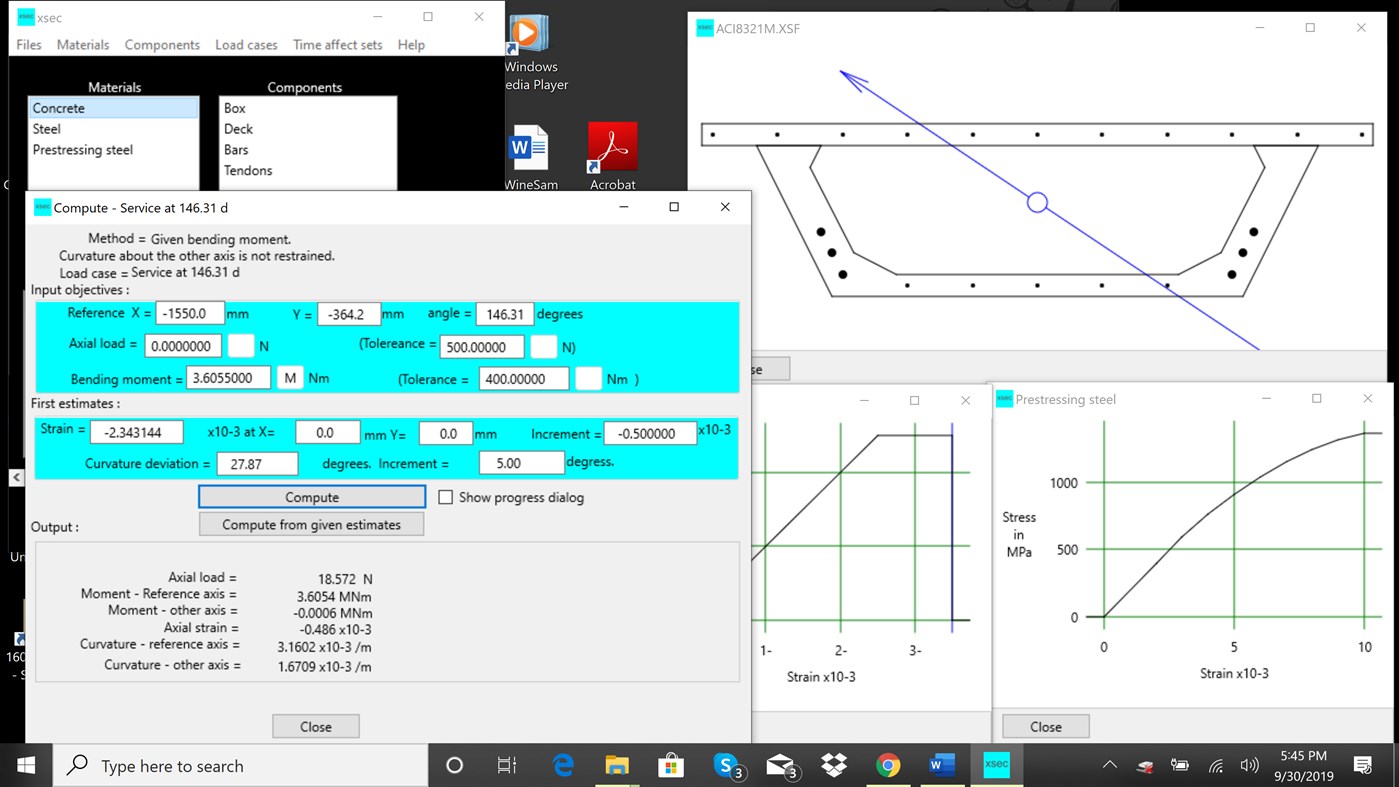1399x787 pixels.
Task: Open the xsec app from the taskbar
Action: click(x=995, y=764)
